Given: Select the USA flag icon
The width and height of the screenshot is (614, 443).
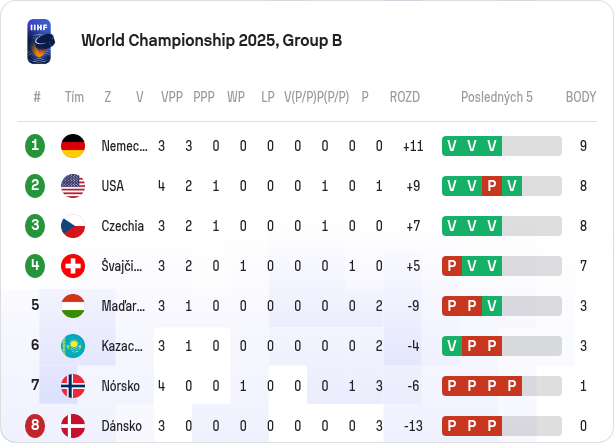Looking at the screenshot, I should [x=73, y=186].
